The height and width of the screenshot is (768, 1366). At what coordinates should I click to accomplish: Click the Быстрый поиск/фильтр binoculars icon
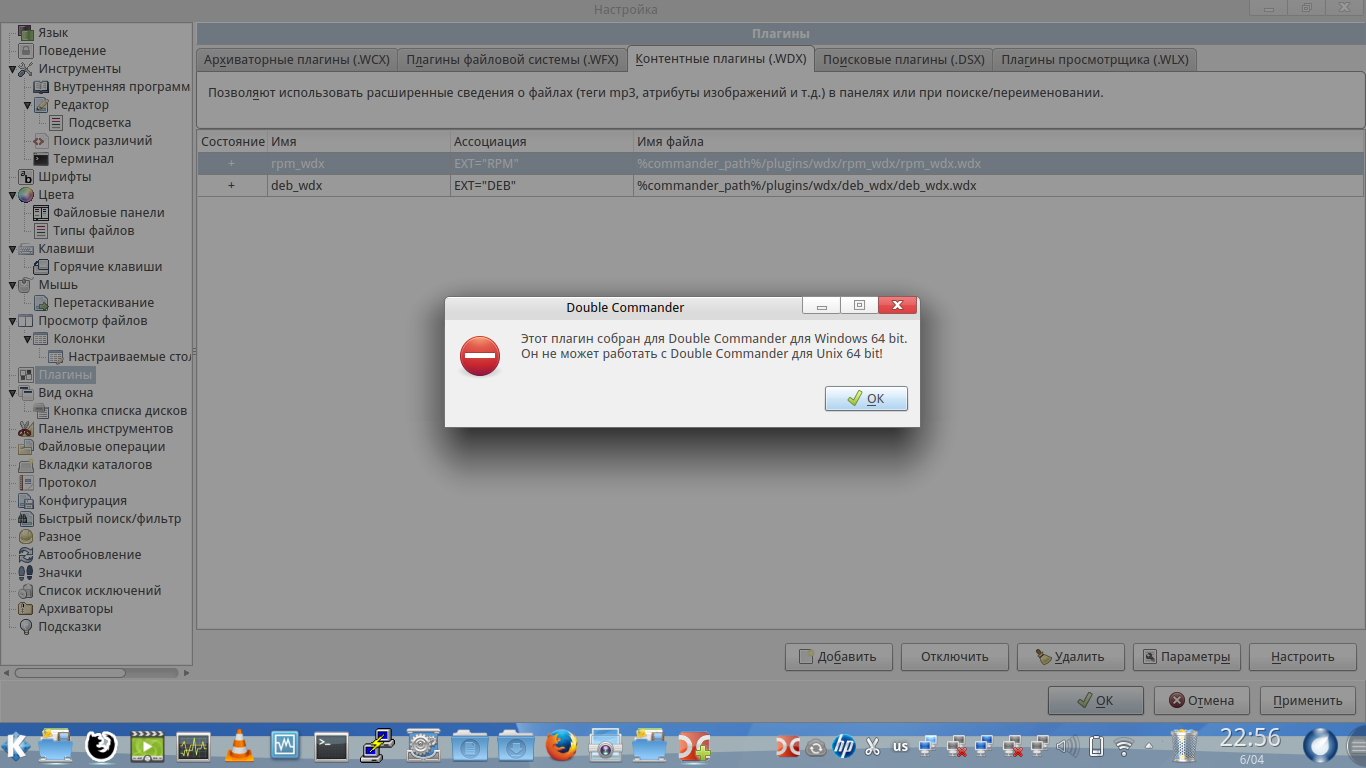pyautogui.click(x=26, y=519)
